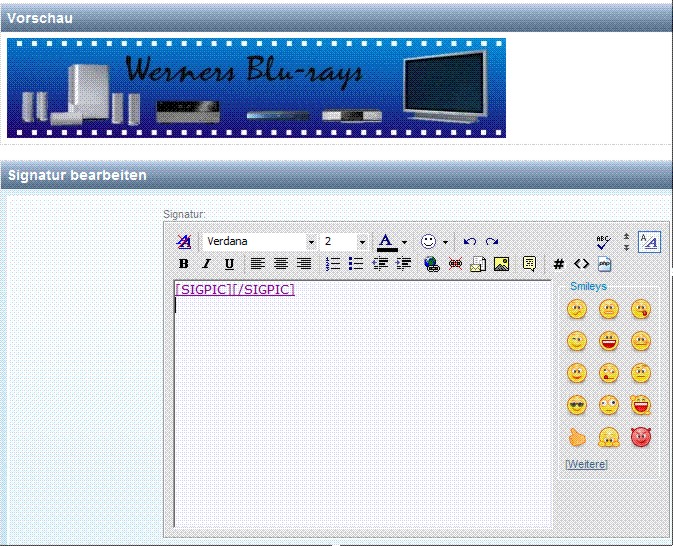Switch editor mode with the A/A icon
Image resolution: width=673 pixels, height=546 pixels.
point(649,241)
